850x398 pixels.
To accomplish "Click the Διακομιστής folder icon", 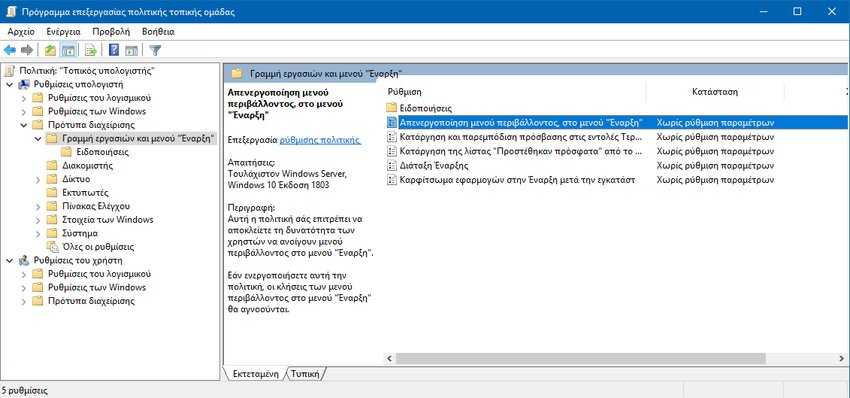I will coord(52,165).
